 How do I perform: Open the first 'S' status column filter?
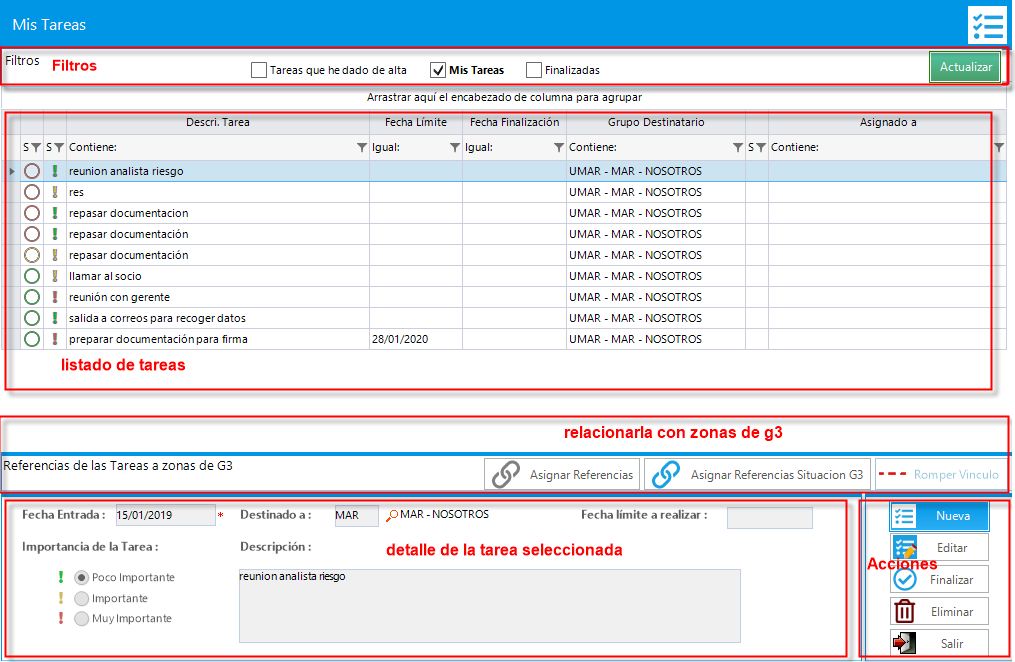click(x=36, y=148)
